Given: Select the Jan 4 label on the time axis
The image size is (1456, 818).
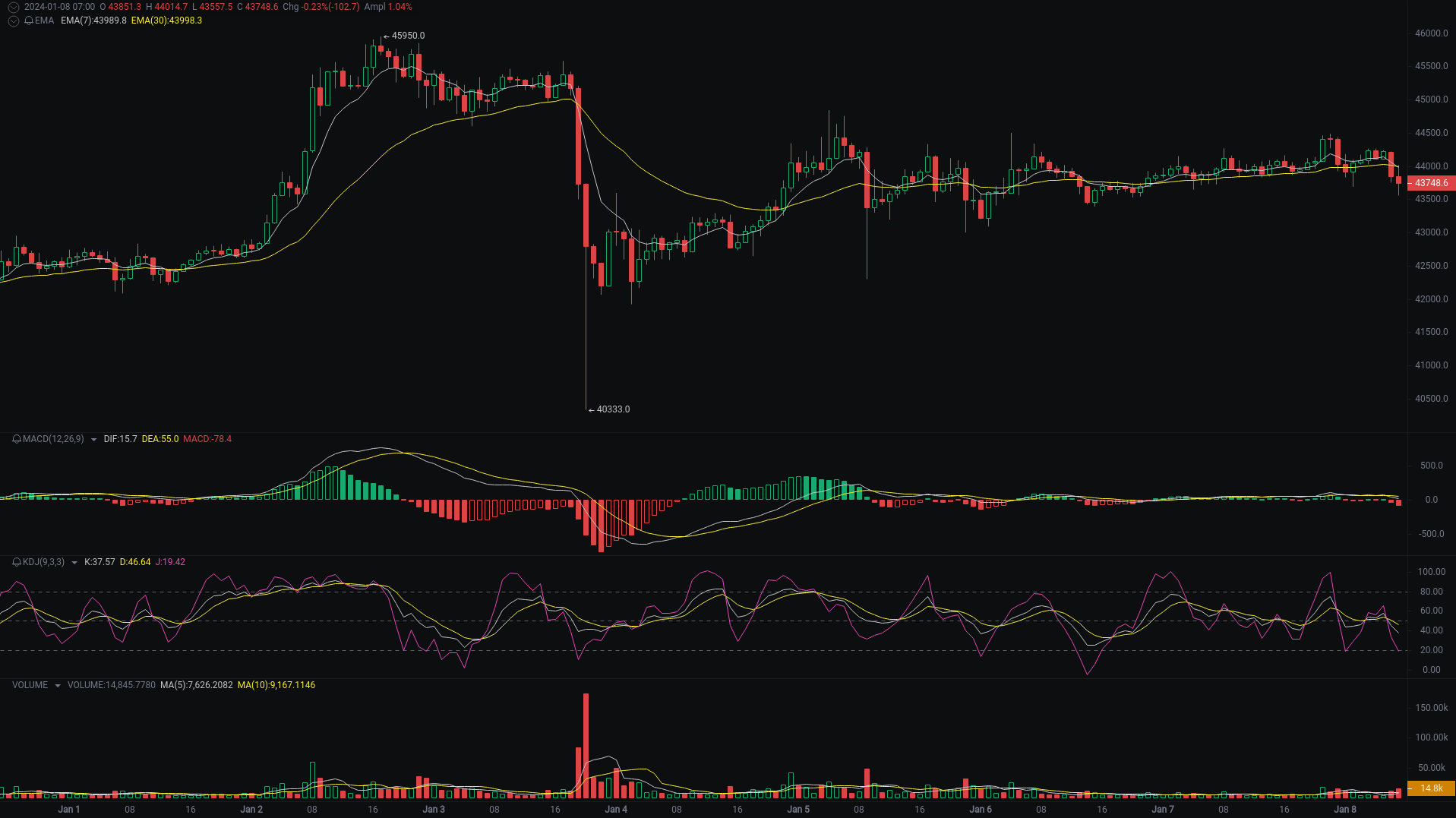Looking at the screenshot, I should [x=617, y=810].
